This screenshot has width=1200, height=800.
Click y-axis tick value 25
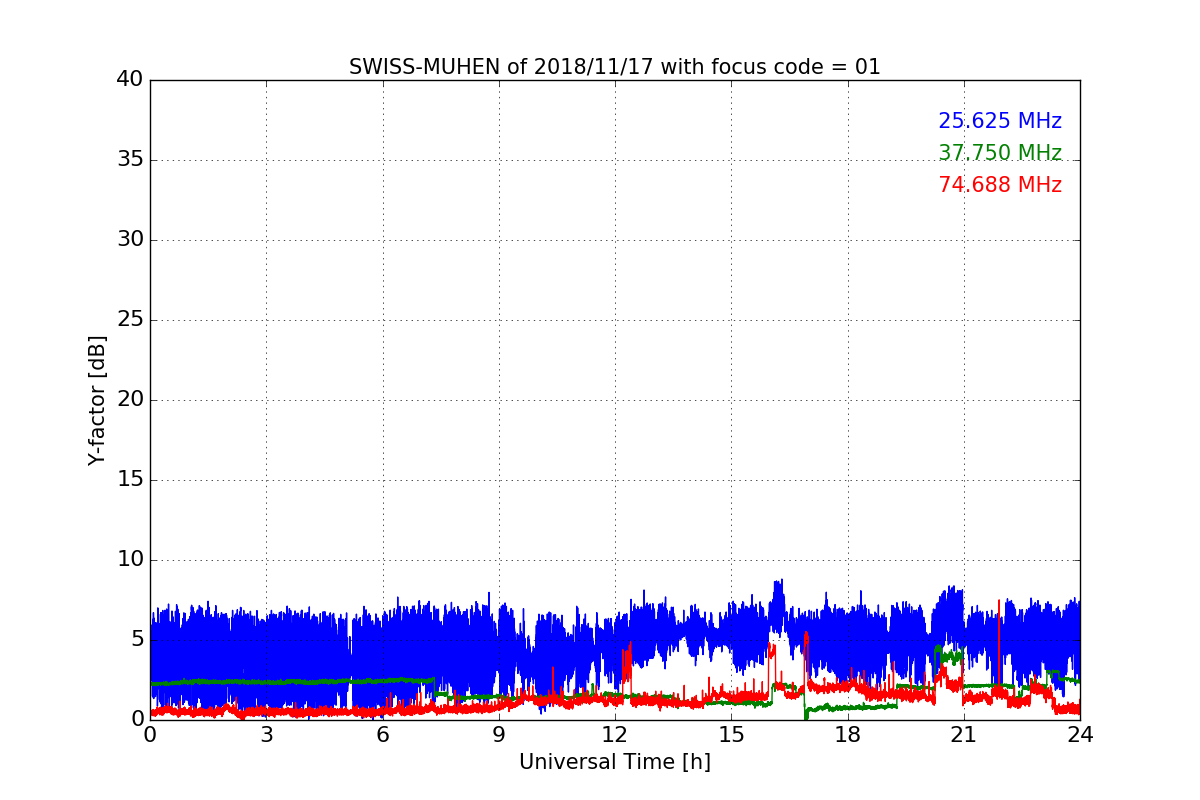click(129, 319)
